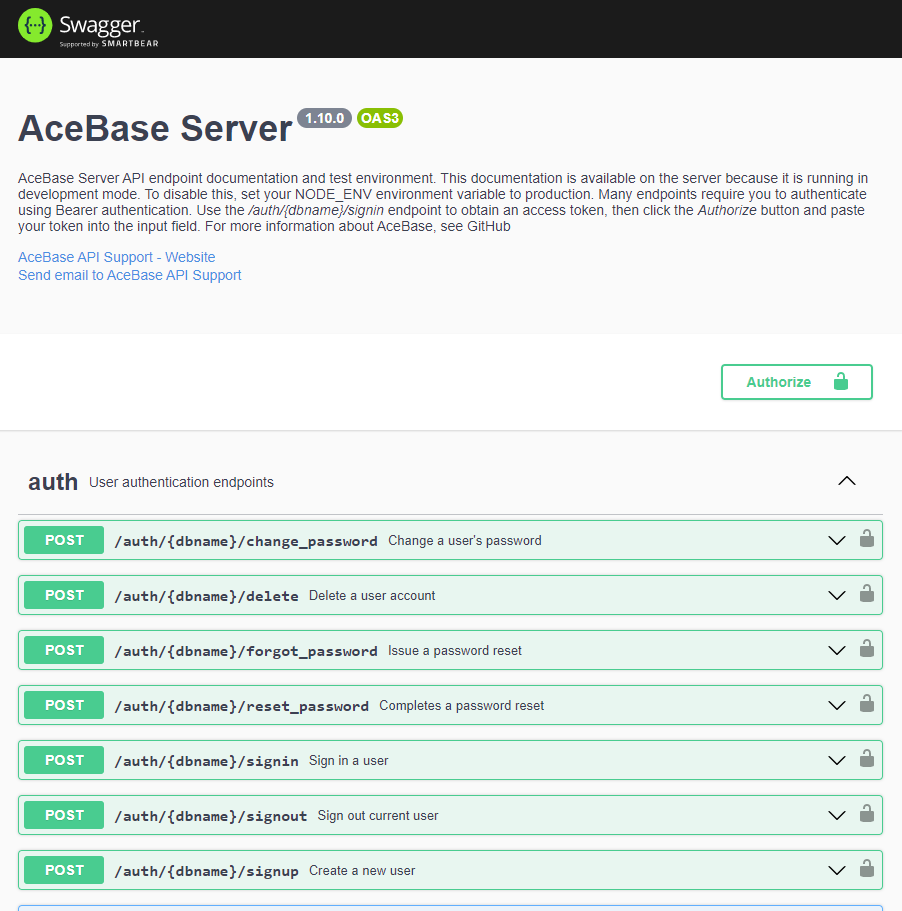This screenshot has height=911, width=902.
Task: Click lock icon on signup endpoint
Action: [x=867, y=869]
